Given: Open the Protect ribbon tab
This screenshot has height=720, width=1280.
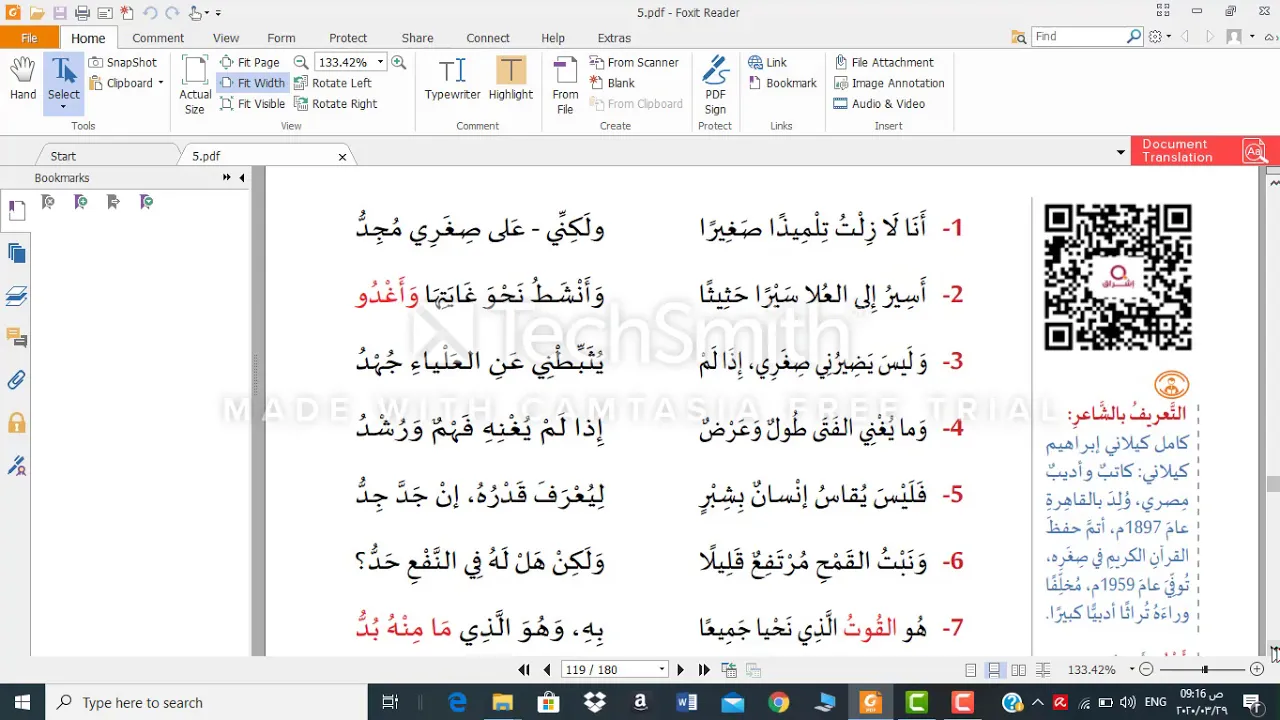Looking at the screenshot, I should pyautogui.click(x=348, y=38).
